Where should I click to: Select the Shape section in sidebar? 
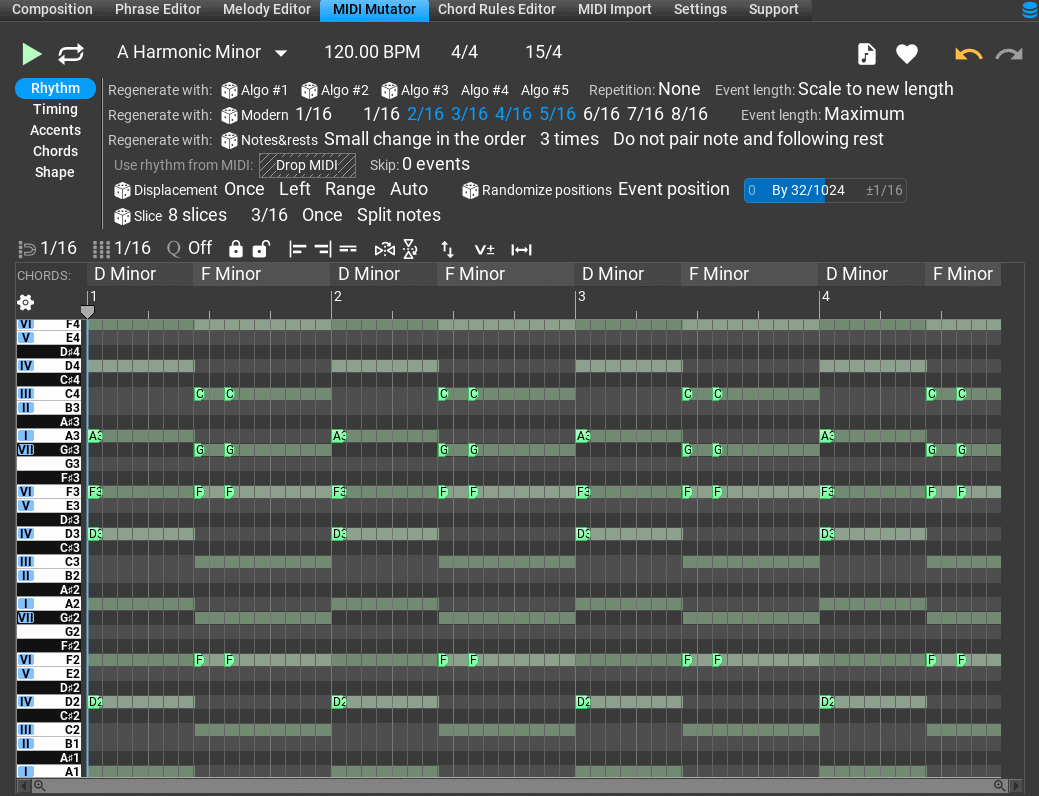pyautogui.click(x=55, y=172)
